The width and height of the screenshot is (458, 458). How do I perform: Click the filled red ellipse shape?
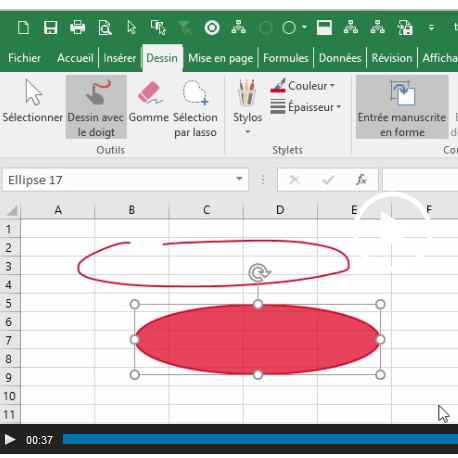coord(257,339)
